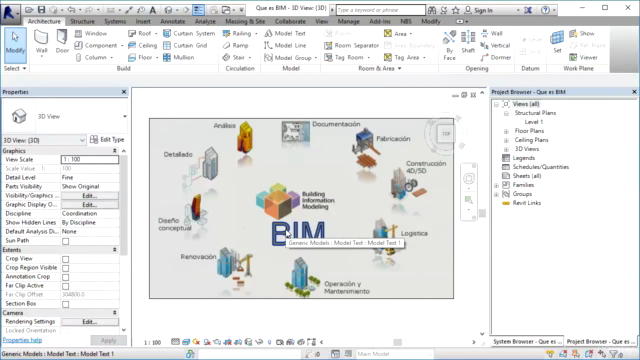This screenshot has width=640, height=360.
Task: Expand the 3D Views tree node
Action: coord(506,149)
